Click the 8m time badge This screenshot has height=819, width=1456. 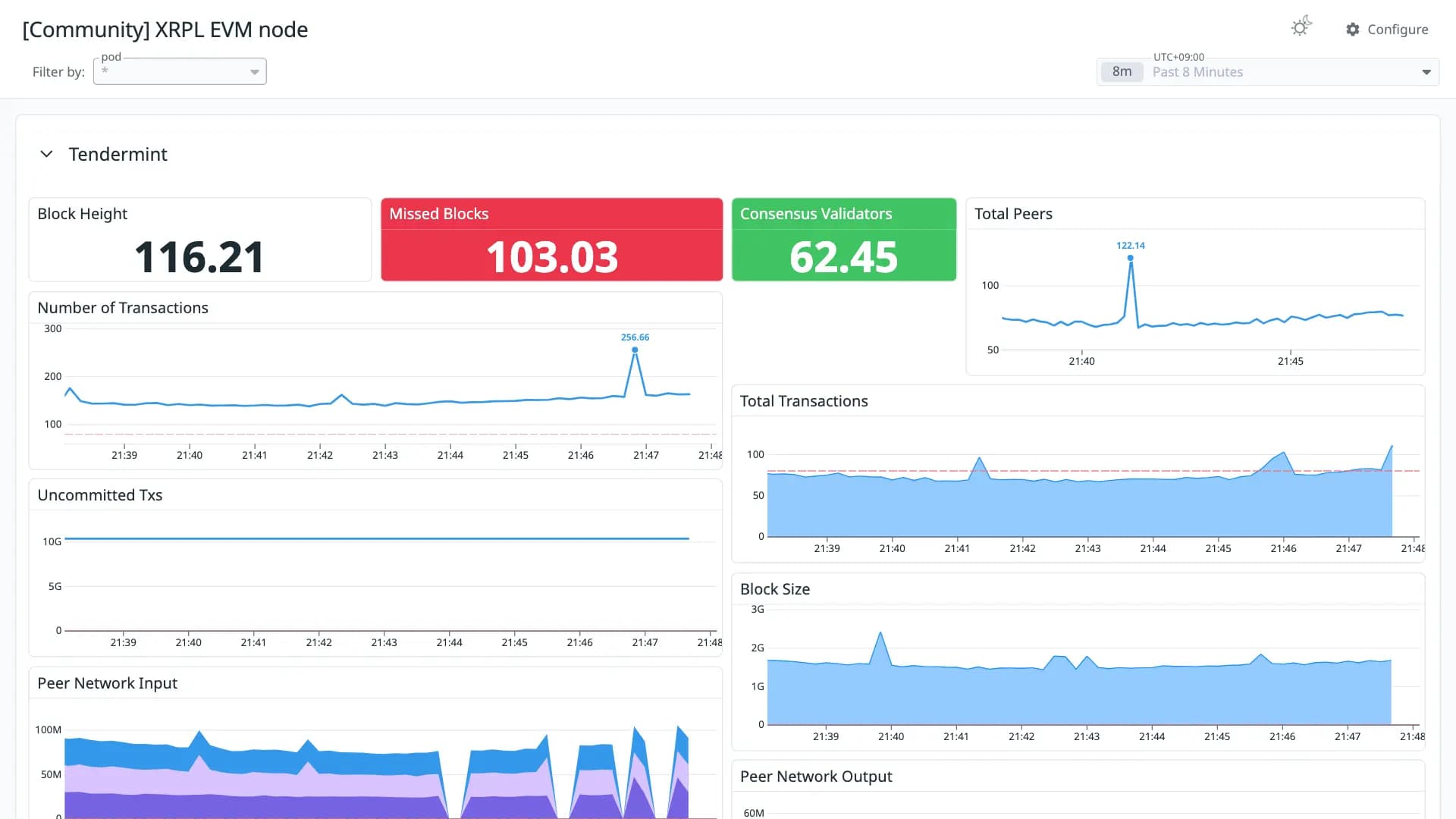pos(1122,72)
